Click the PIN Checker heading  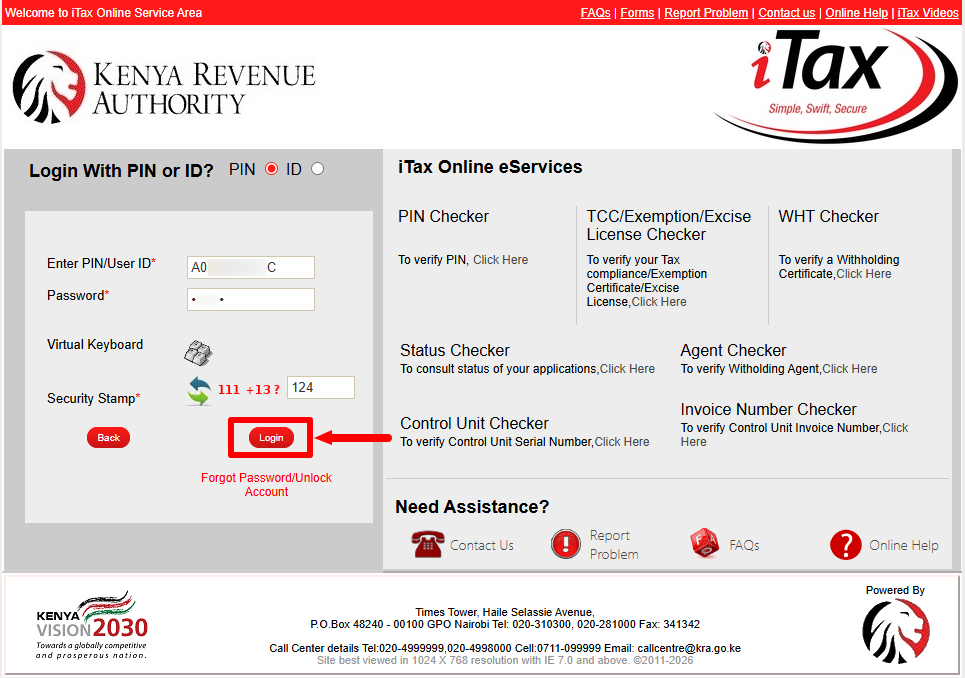coord(443,217)
